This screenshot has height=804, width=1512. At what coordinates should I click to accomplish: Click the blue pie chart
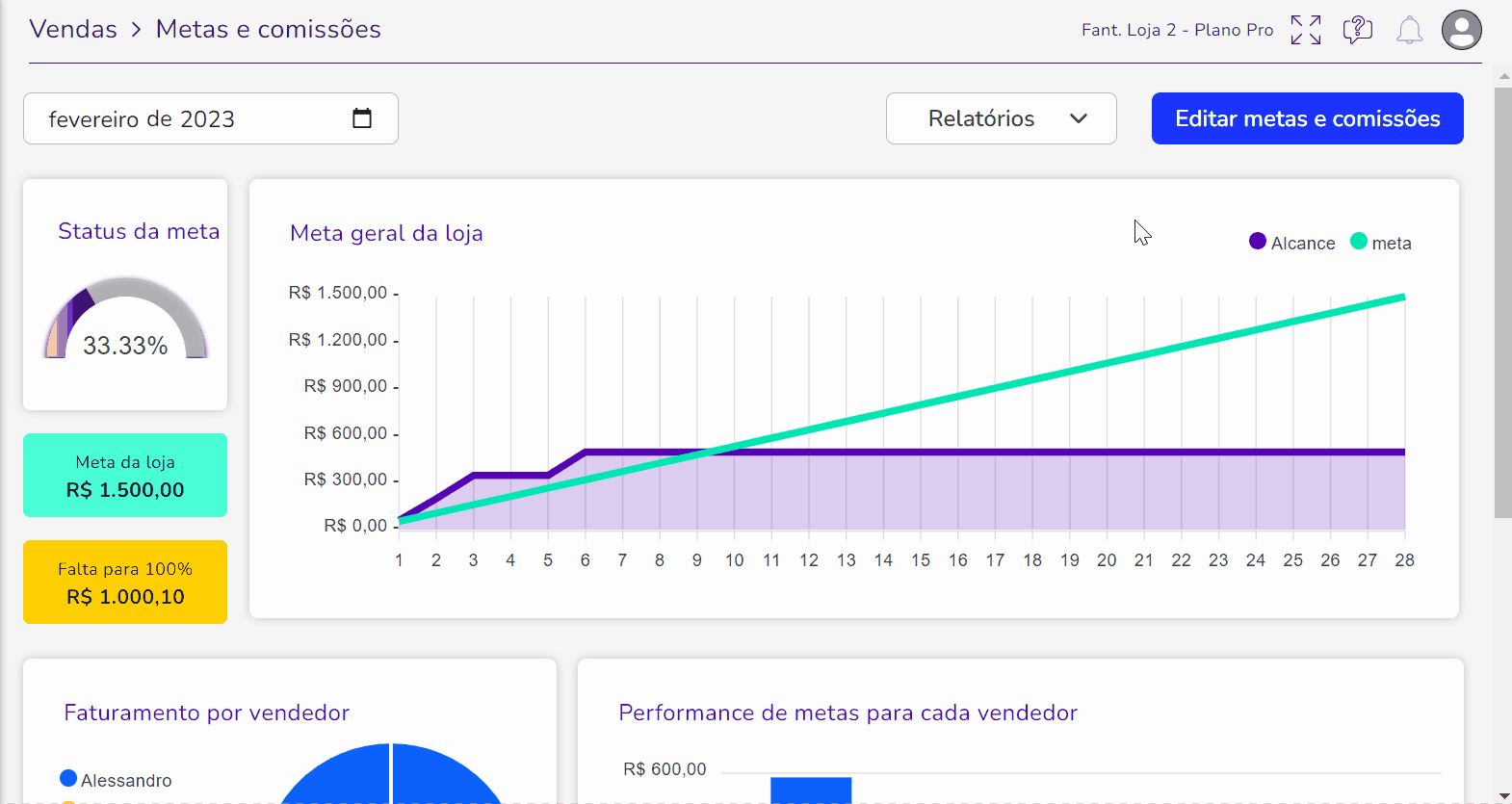pos(391,773)
